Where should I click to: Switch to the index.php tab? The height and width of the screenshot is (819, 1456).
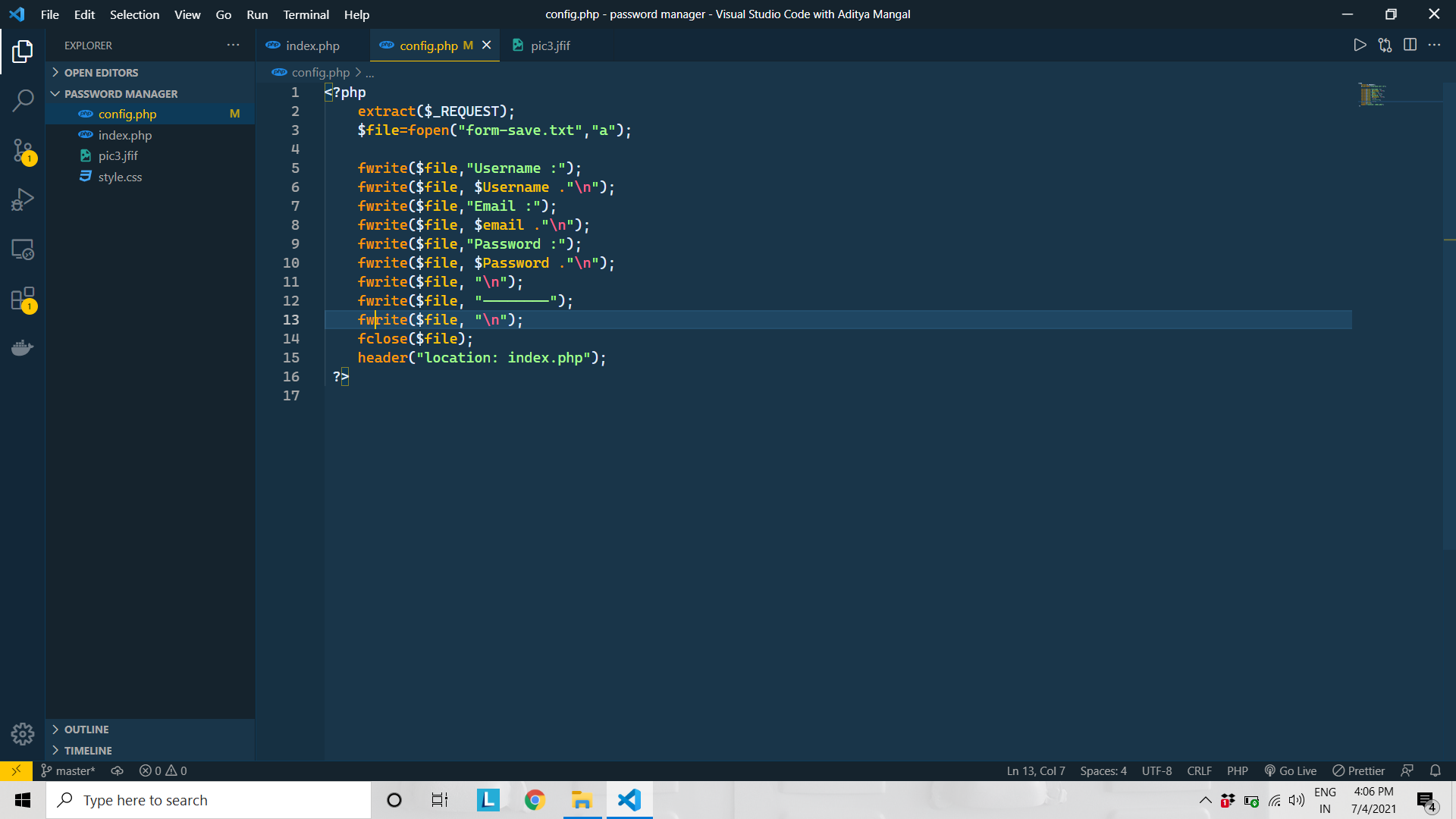coord(312,45)
